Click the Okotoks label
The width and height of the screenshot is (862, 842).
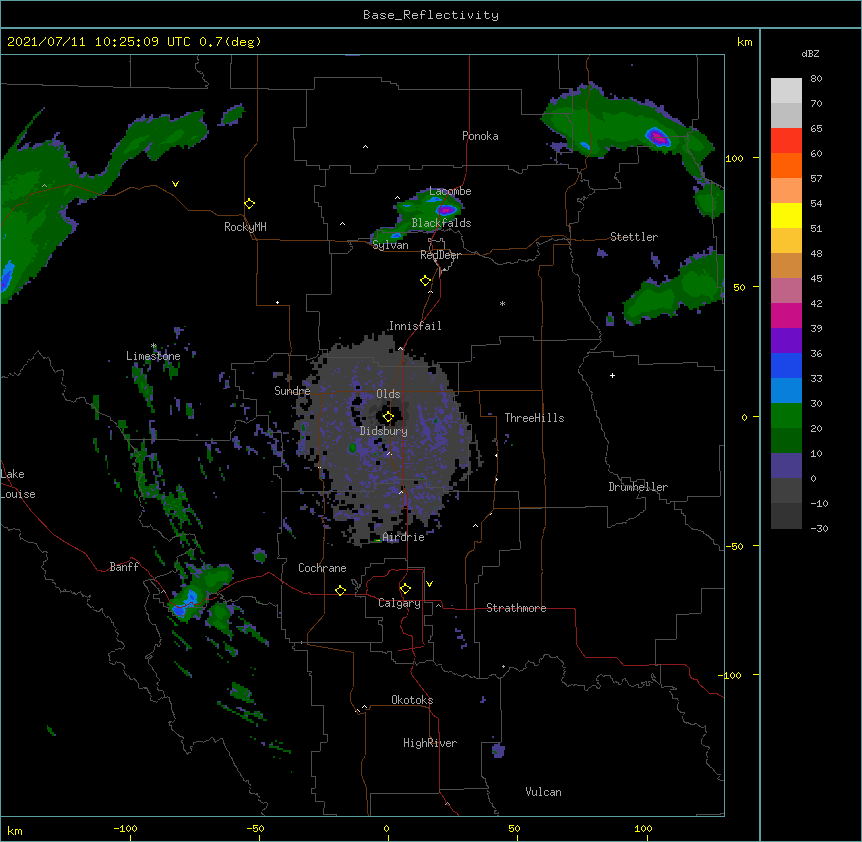(412, 700)
